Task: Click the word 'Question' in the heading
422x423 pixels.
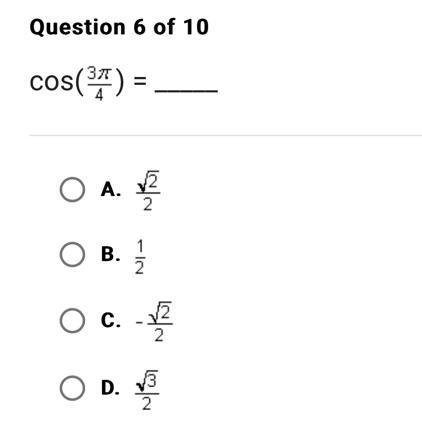Action: coord(77,27)
